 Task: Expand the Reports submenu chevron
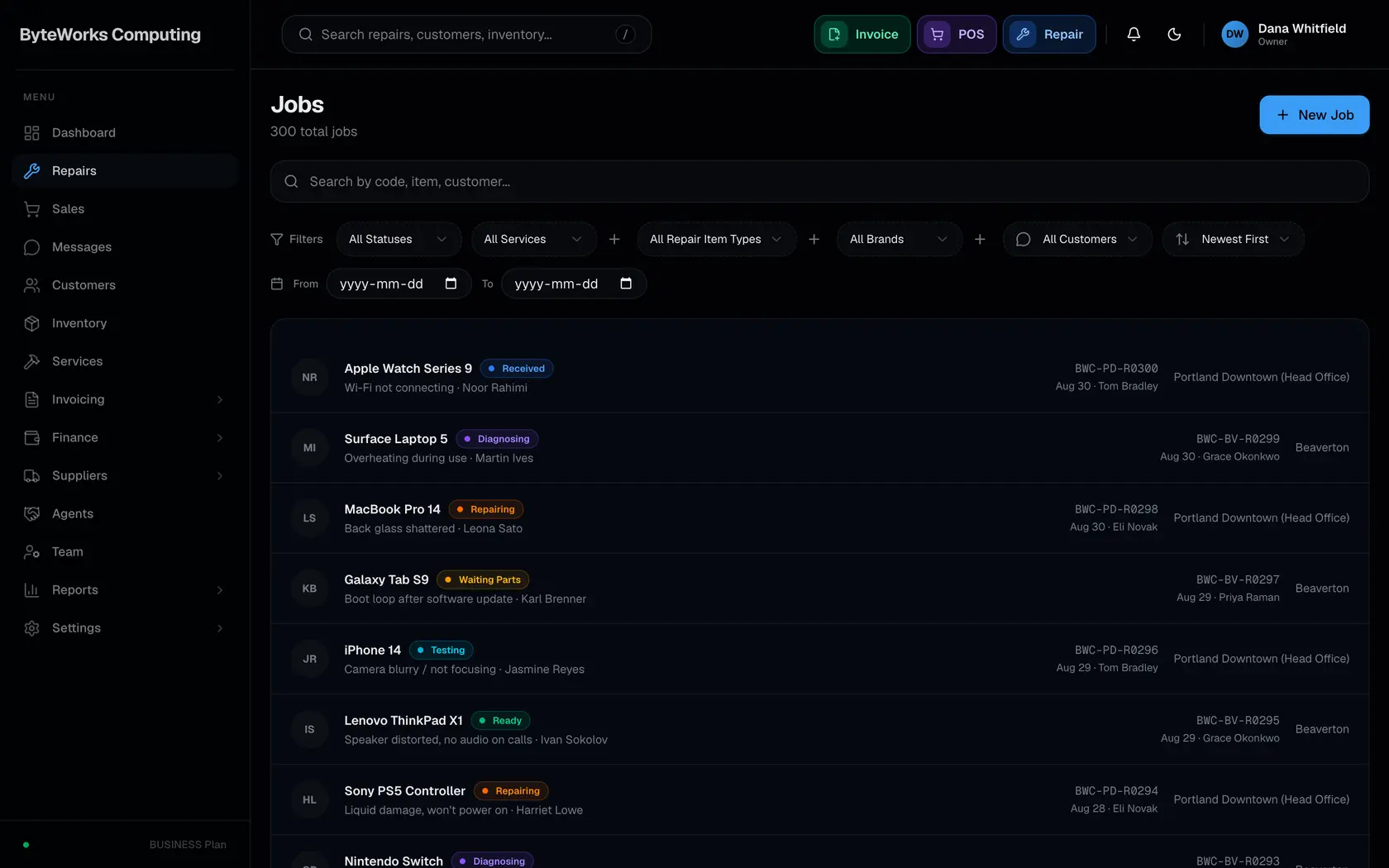click(x=220, y=589)
